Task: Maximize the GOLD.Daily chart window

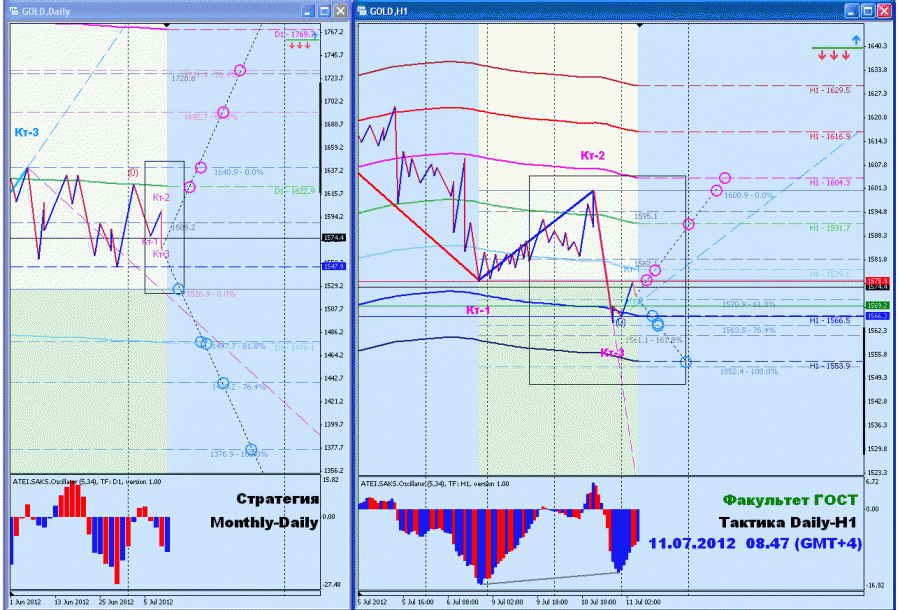Action: [x=324, y=11]
